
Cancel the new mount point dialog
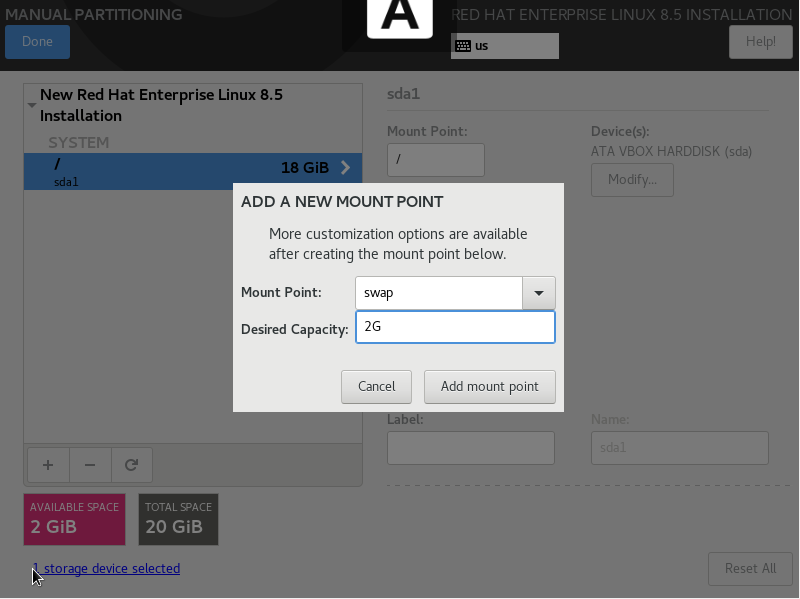pos(376,387)
